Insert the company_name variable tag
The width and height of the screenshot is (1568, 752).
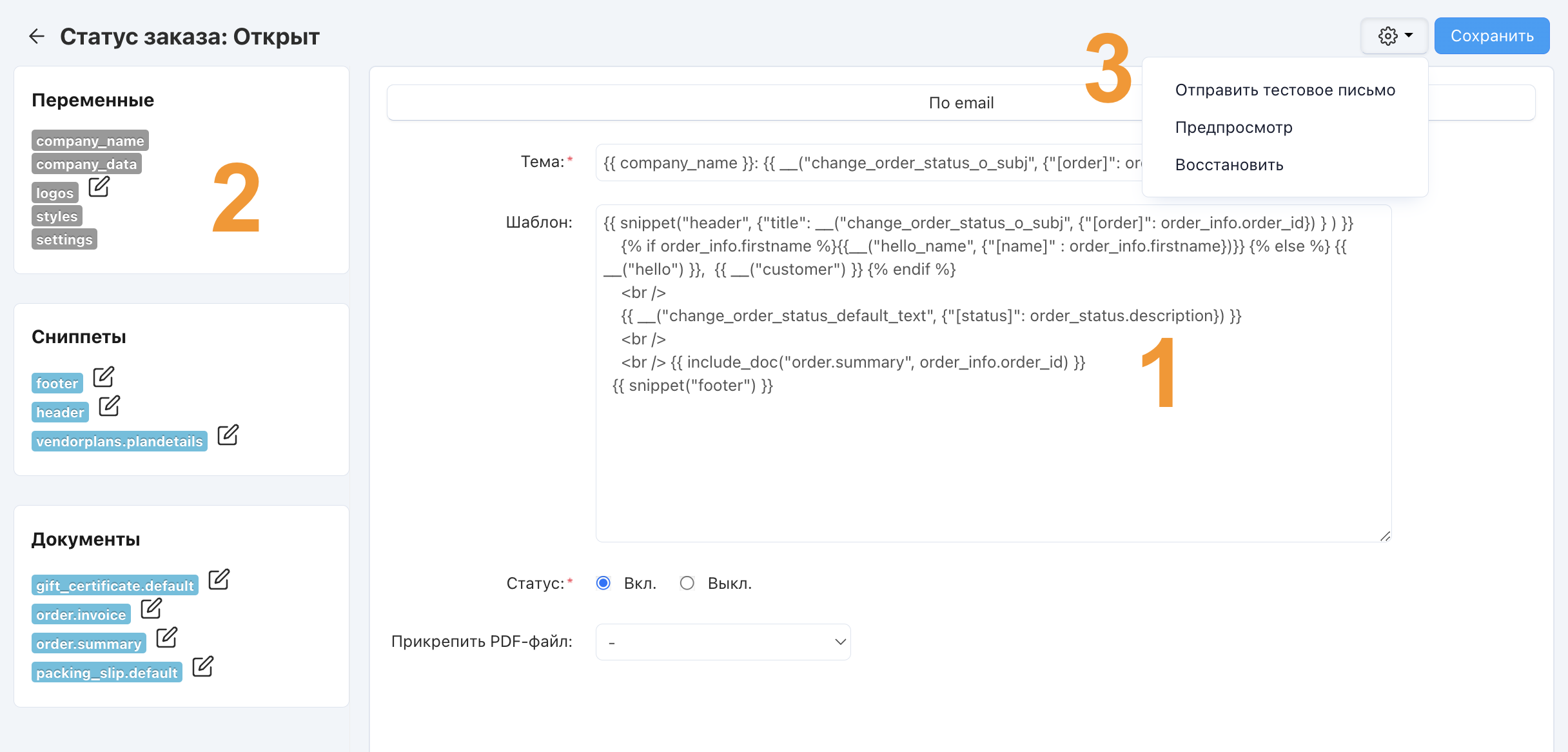click(x=90, y=141)
